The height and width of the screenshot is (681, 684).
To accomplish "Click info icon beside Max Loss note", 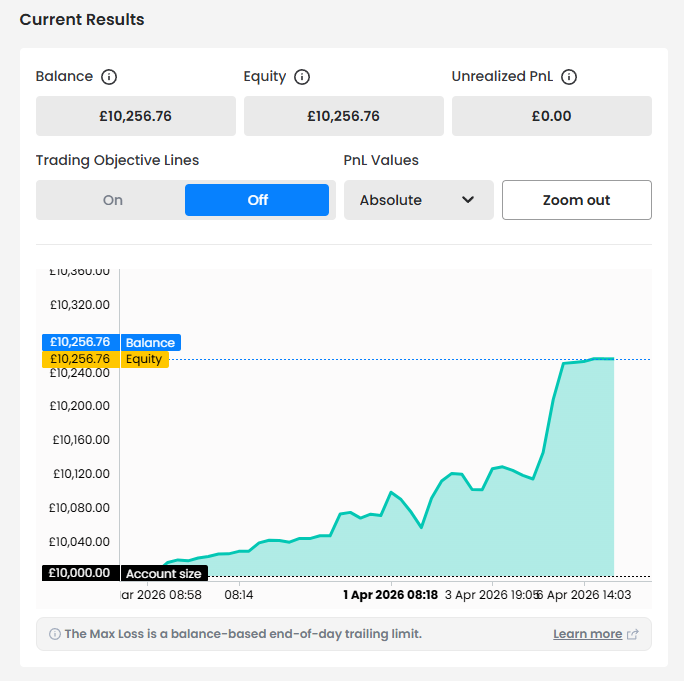I will 55,634.
